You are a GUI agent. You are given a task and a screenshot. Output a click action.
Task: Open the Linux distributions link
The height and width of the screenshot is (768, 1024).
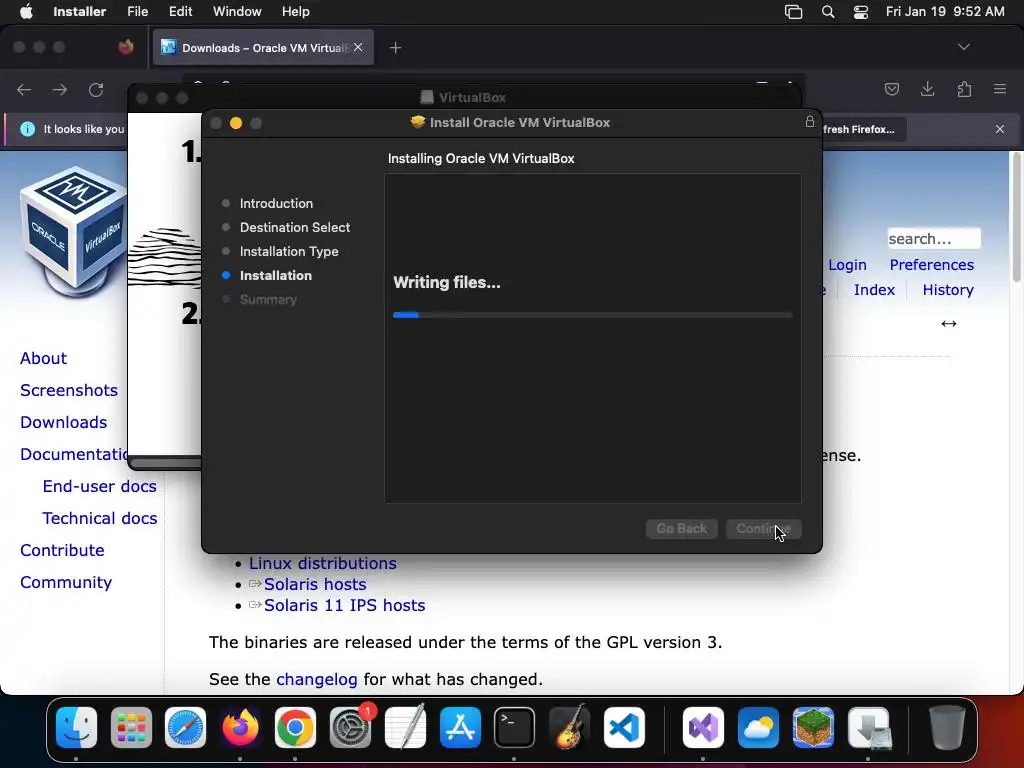[x=323, y=563]
